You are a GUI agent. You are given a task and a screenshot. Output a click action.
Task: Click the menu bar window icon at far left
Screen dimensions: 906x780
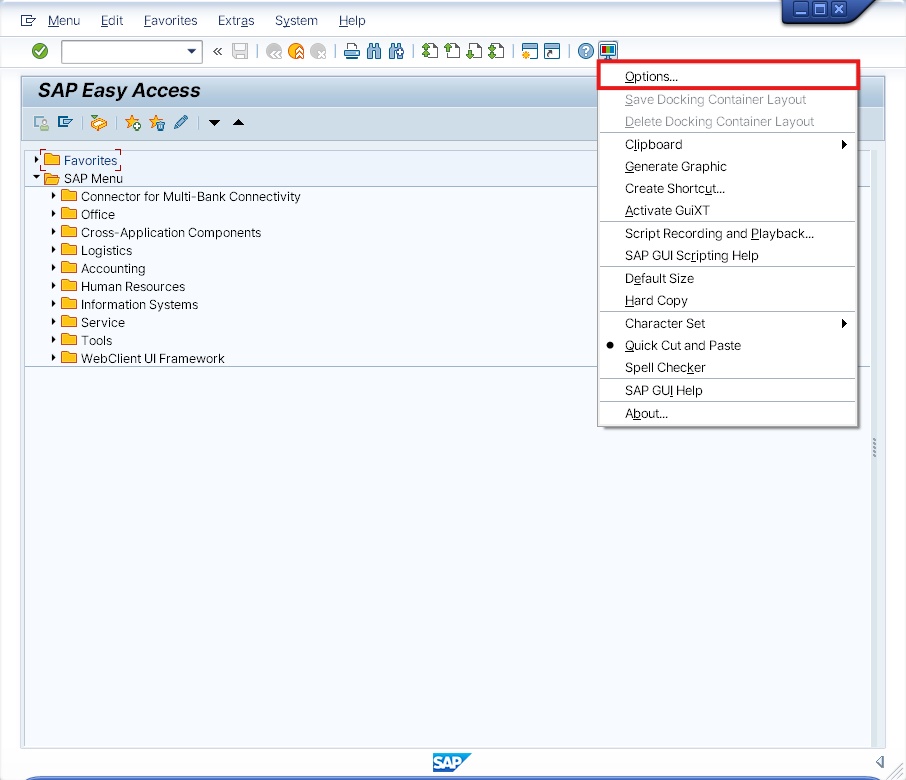click(x=28, y=21)
